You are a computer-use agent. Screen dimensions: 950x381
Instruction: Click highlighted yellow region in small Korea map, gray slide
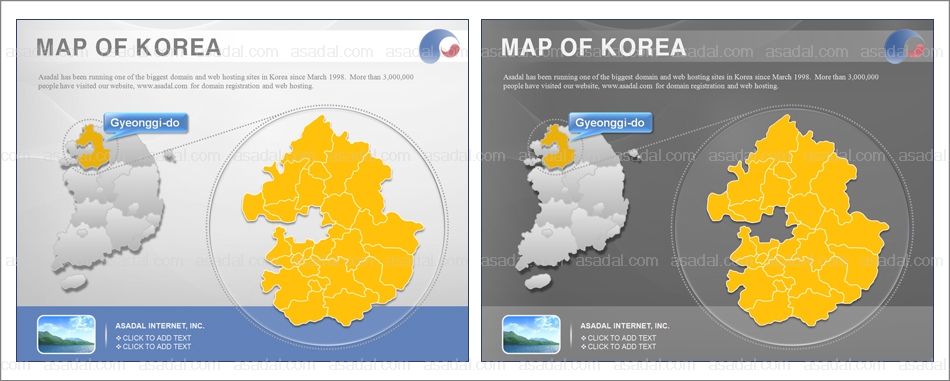pyautogui.click(x=557, y=147)
